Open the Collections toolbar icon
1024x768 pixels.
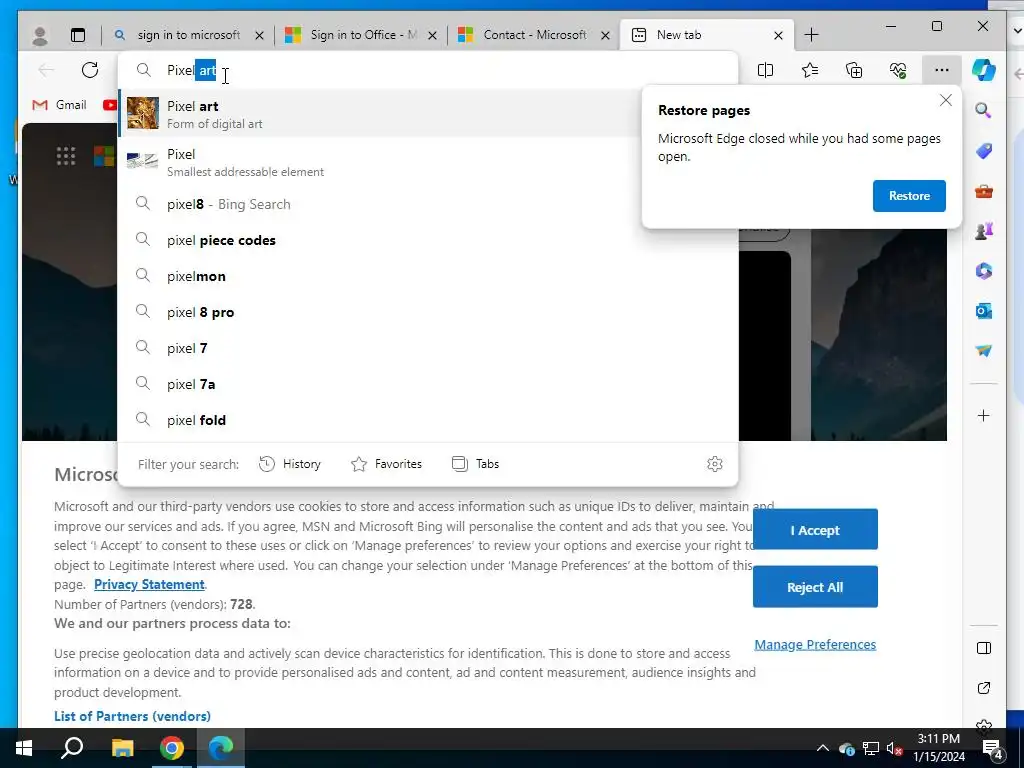pyautogui.click(x=854, y=70)
